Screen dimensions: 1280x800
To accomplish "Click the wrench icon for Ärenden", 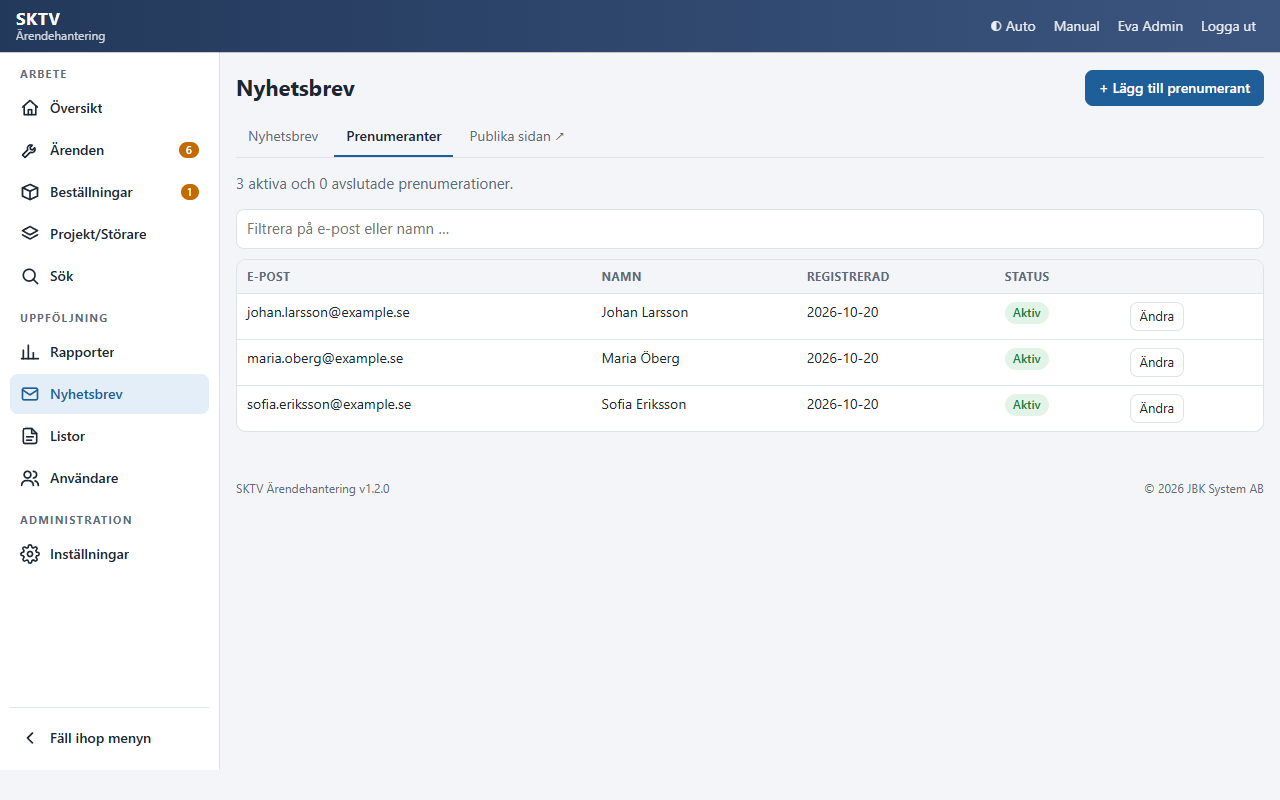I will 30,150.
